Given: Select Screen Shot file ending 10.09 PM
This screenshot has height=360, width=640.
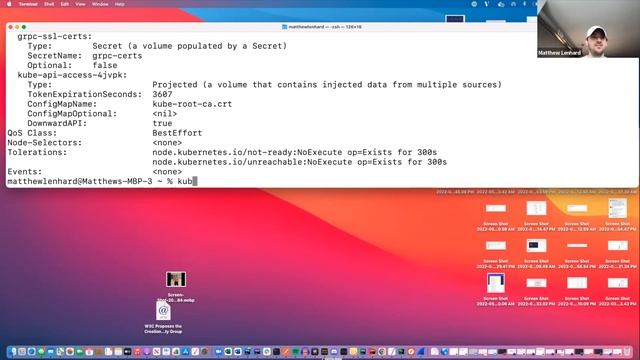Looking at the screenshot, I should [x=577, y=290].
